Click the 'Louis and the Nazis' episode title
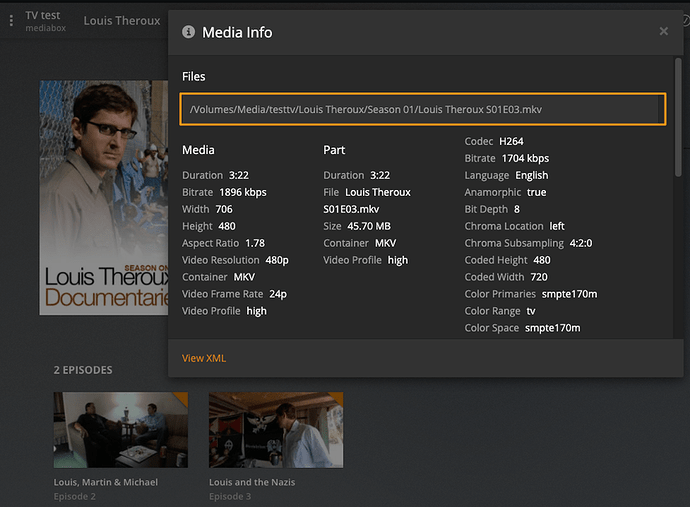This screenshot has width=690, height=507. pyautogui.click(x=254, y=482)
